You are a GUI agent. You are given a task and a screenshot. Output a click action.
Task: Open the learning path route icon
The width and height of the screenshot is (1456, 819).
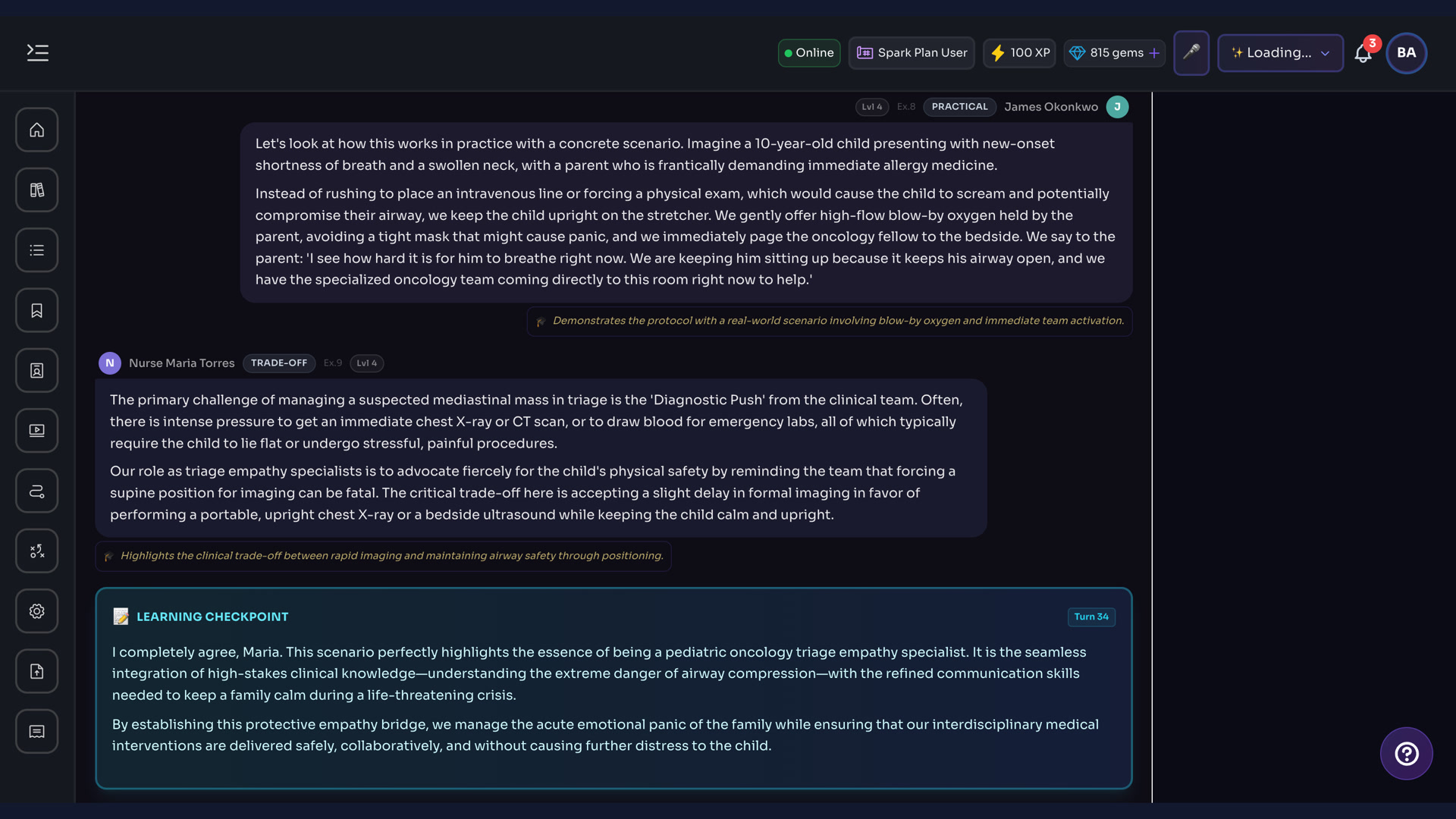[x=37, y=491]
